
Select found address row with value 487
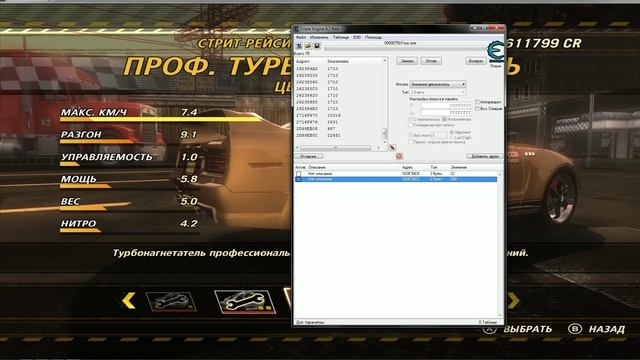pos(338,129)
